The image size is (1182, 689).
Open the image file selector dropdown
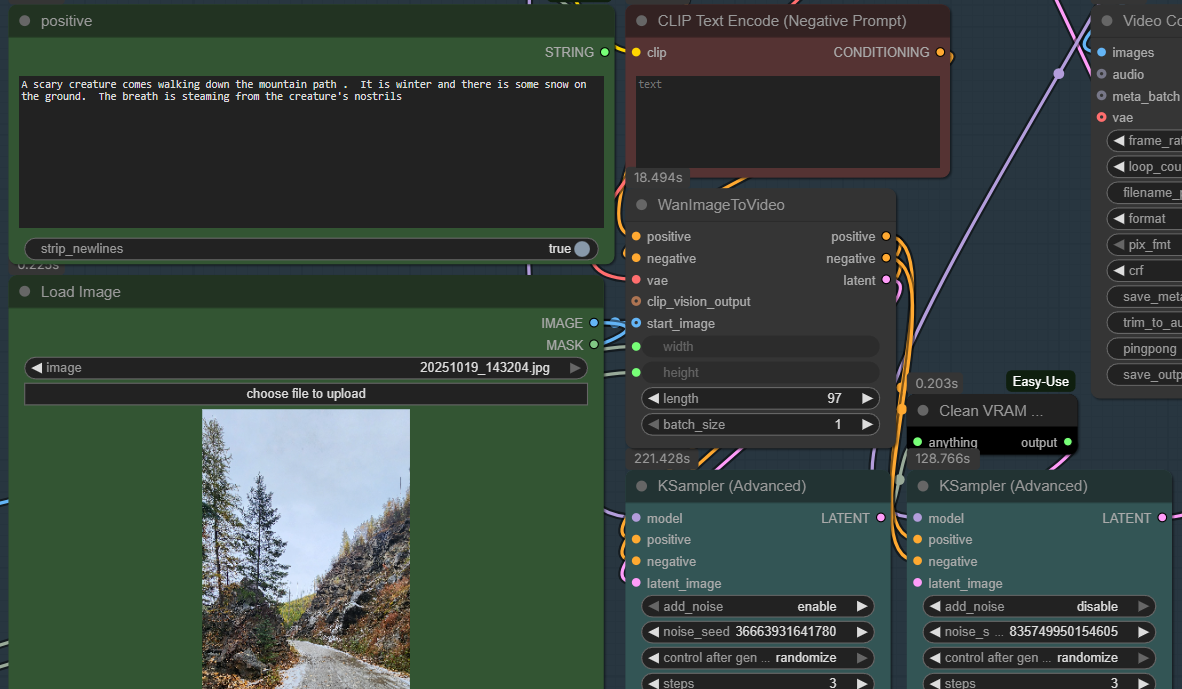click(306, 368)
